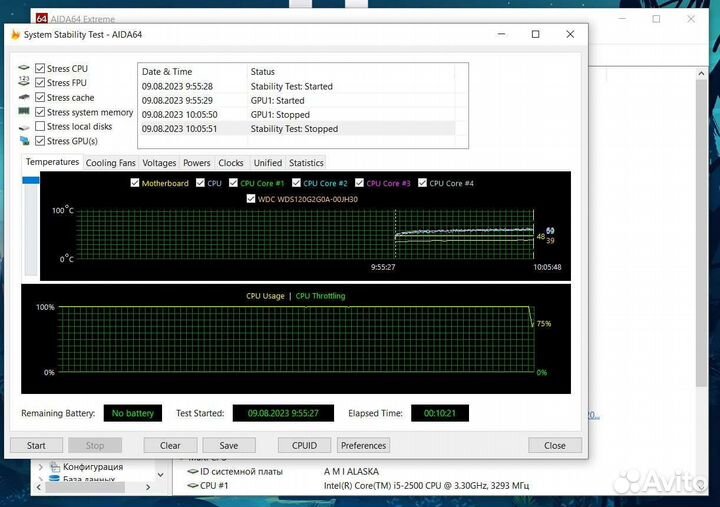720x507 pixels.
Task: Click the tree panel right scroll arrow
Action: point(148,487)
